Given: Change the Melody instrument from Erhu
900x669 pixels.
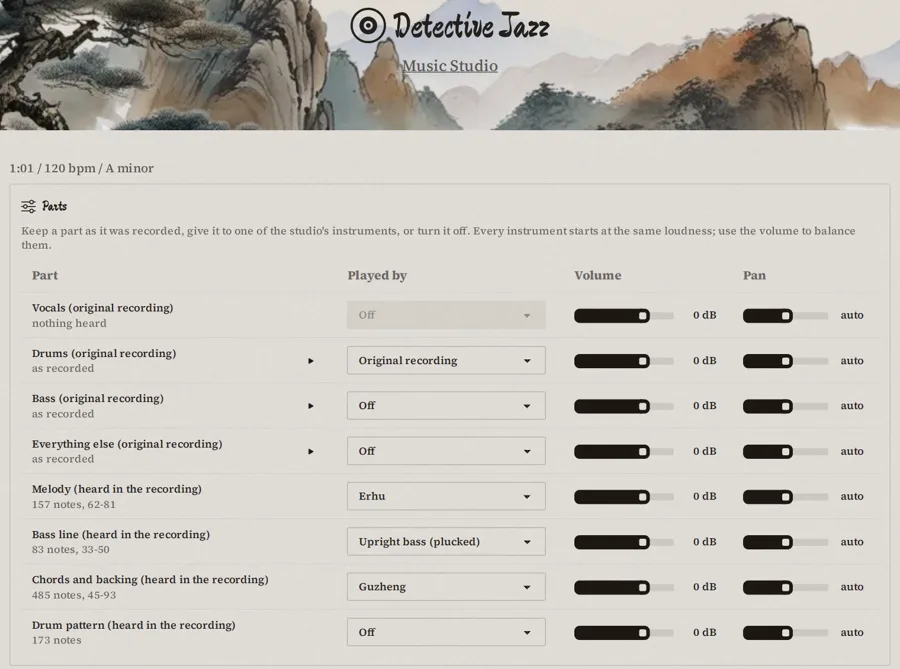Looking at the screenshot, I should (446, 496).
